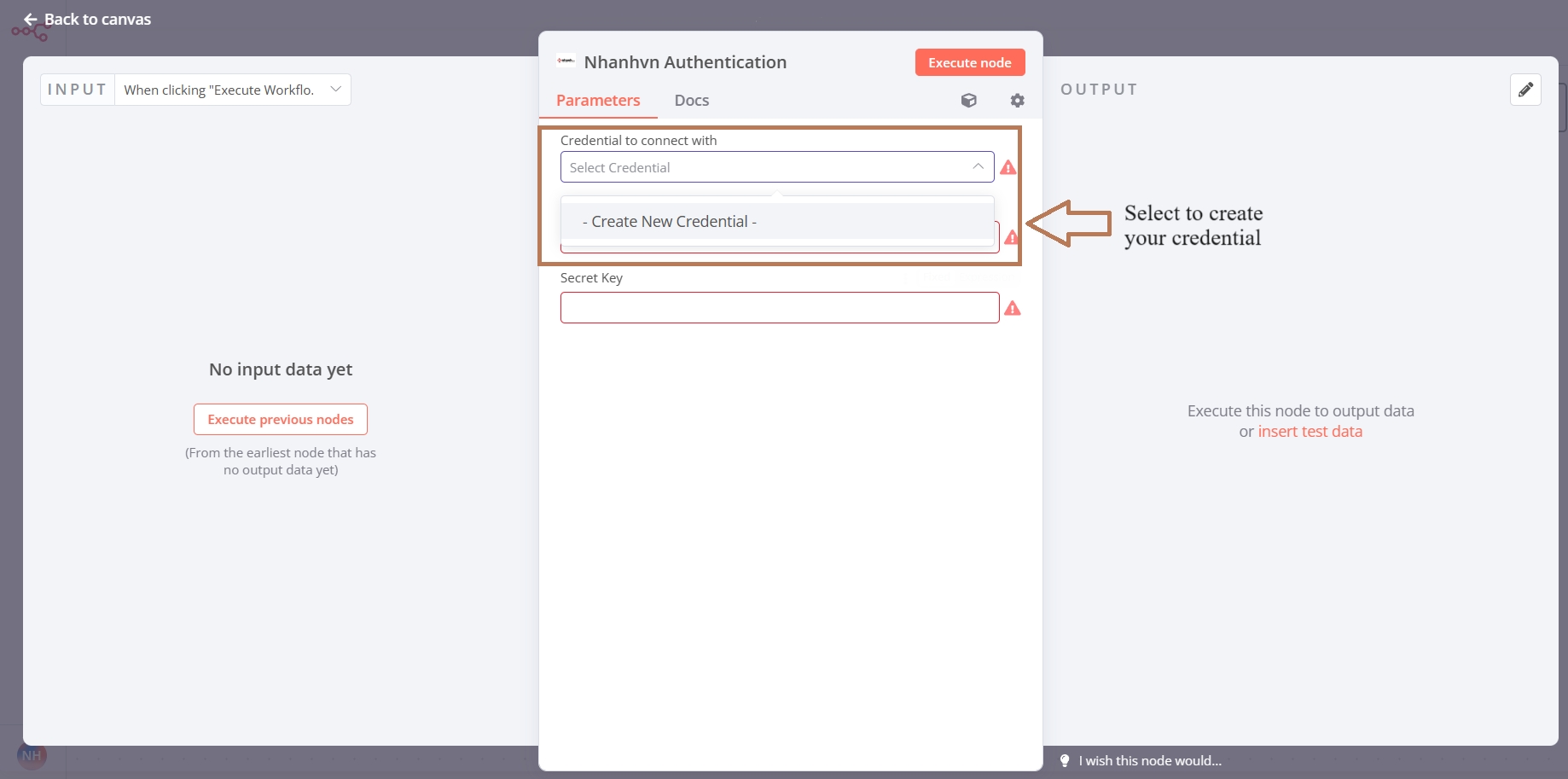Collapse the credential dropdown using its chevron
1568x779 pixels.
978,167
